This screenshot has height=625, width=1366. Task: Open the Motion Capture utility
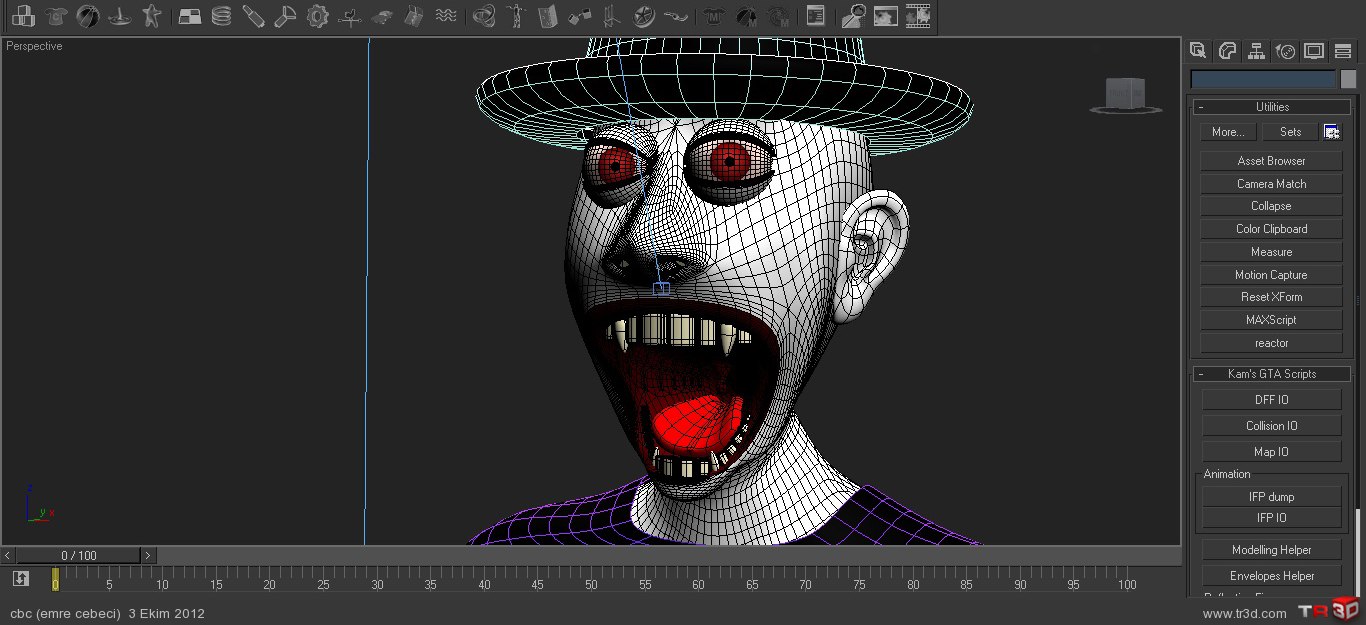point(1271,275)
